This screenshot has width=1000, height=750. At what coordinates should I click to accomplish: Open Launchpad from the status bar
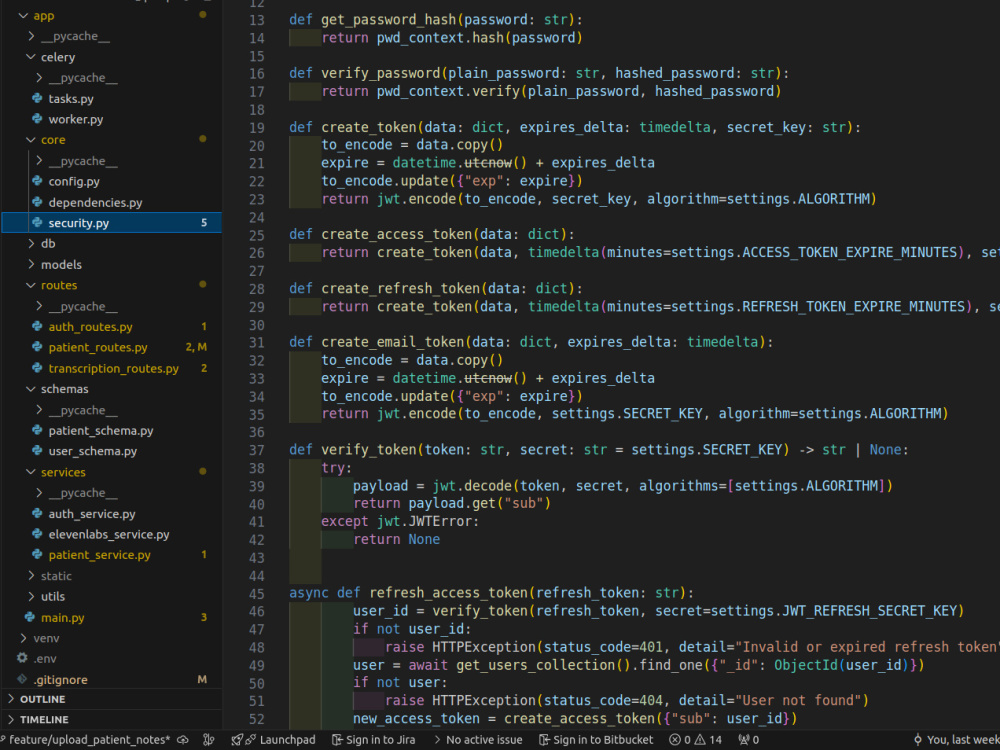287,740
